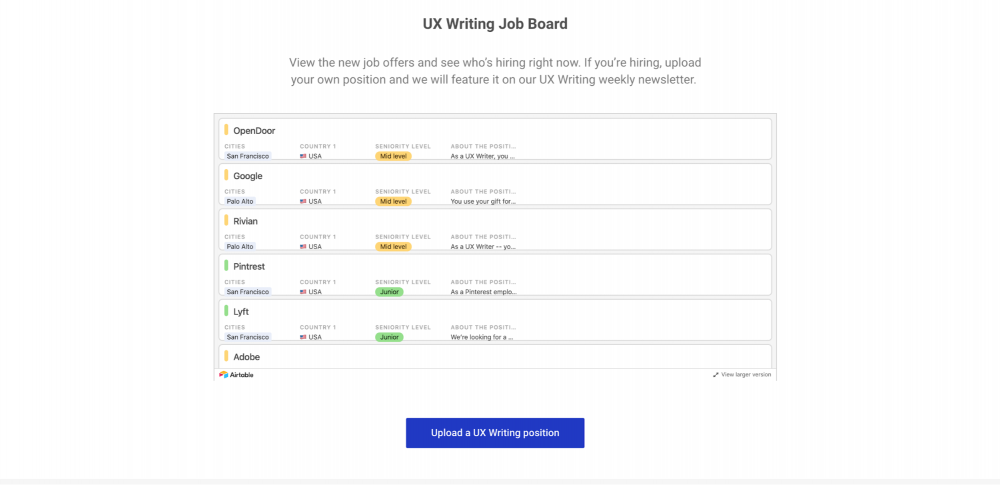This screenshot has height=485, width=1000.
Task: Select the Lyft job listing title
Action: [241, 312]
